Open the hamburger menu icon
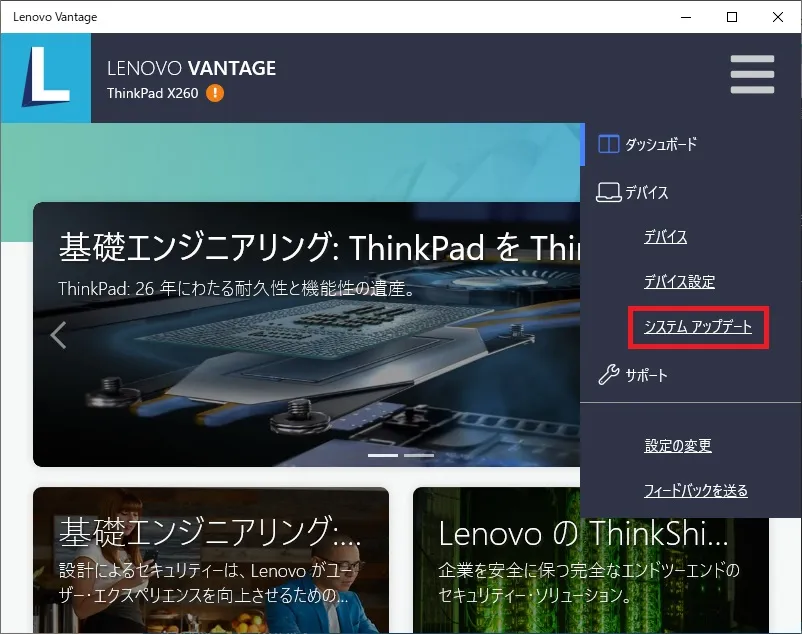The width and height of the screenshot is (802, 634). click(752, 75)
